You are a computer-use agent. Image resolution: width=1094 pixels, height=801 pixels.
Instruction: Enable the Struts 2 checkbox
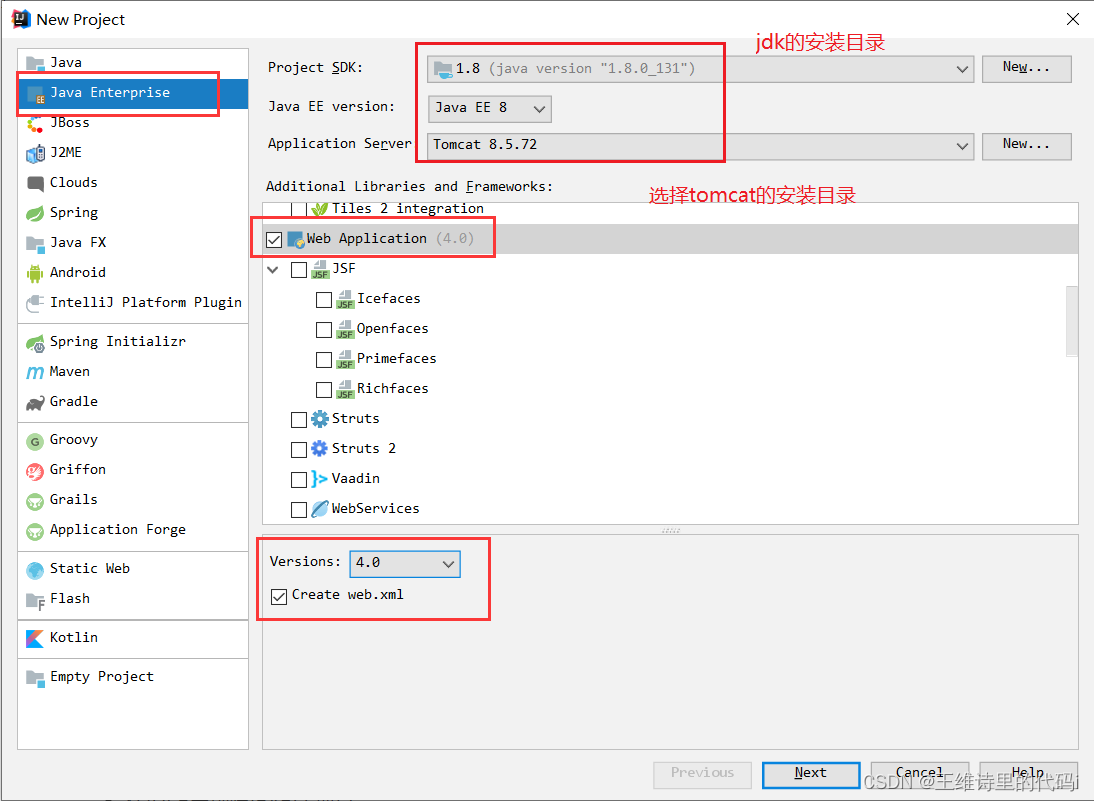(299, 449)
